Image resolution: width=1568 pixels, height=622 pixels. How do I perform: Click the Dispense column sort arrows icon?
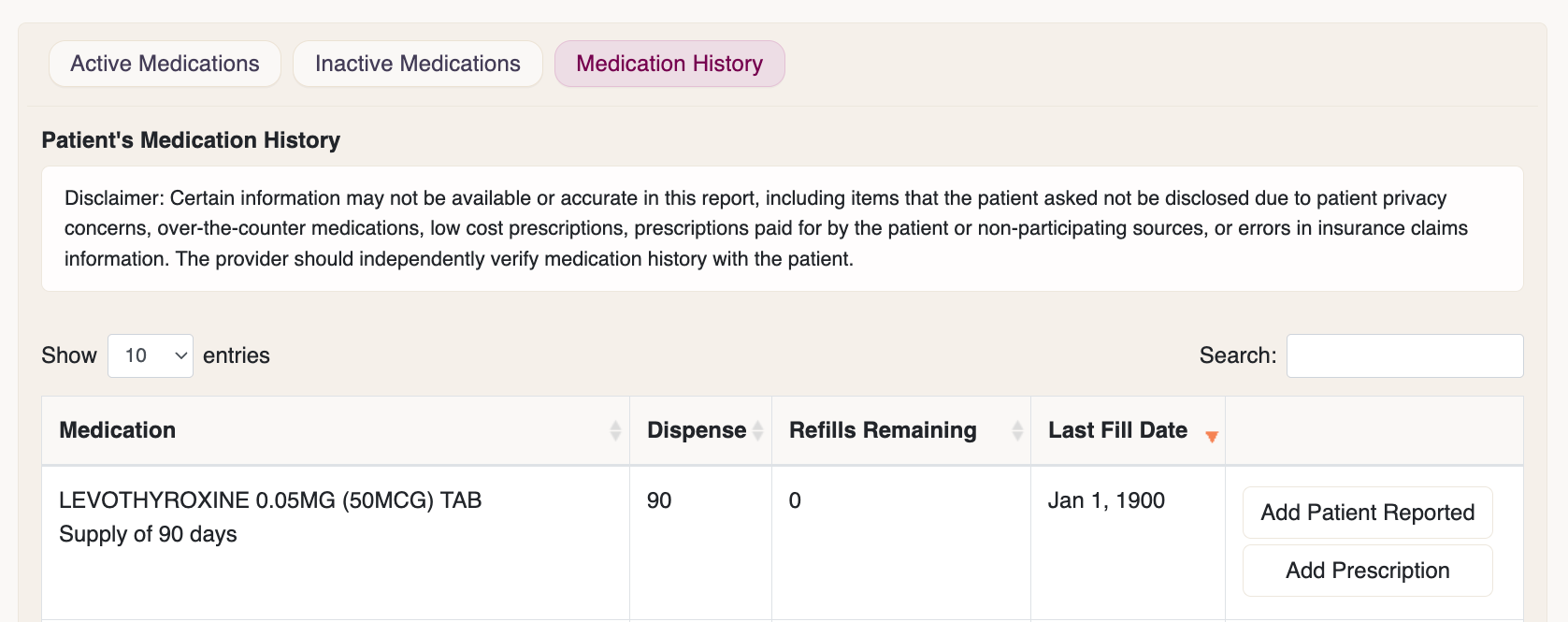click(x=757, y=430)
